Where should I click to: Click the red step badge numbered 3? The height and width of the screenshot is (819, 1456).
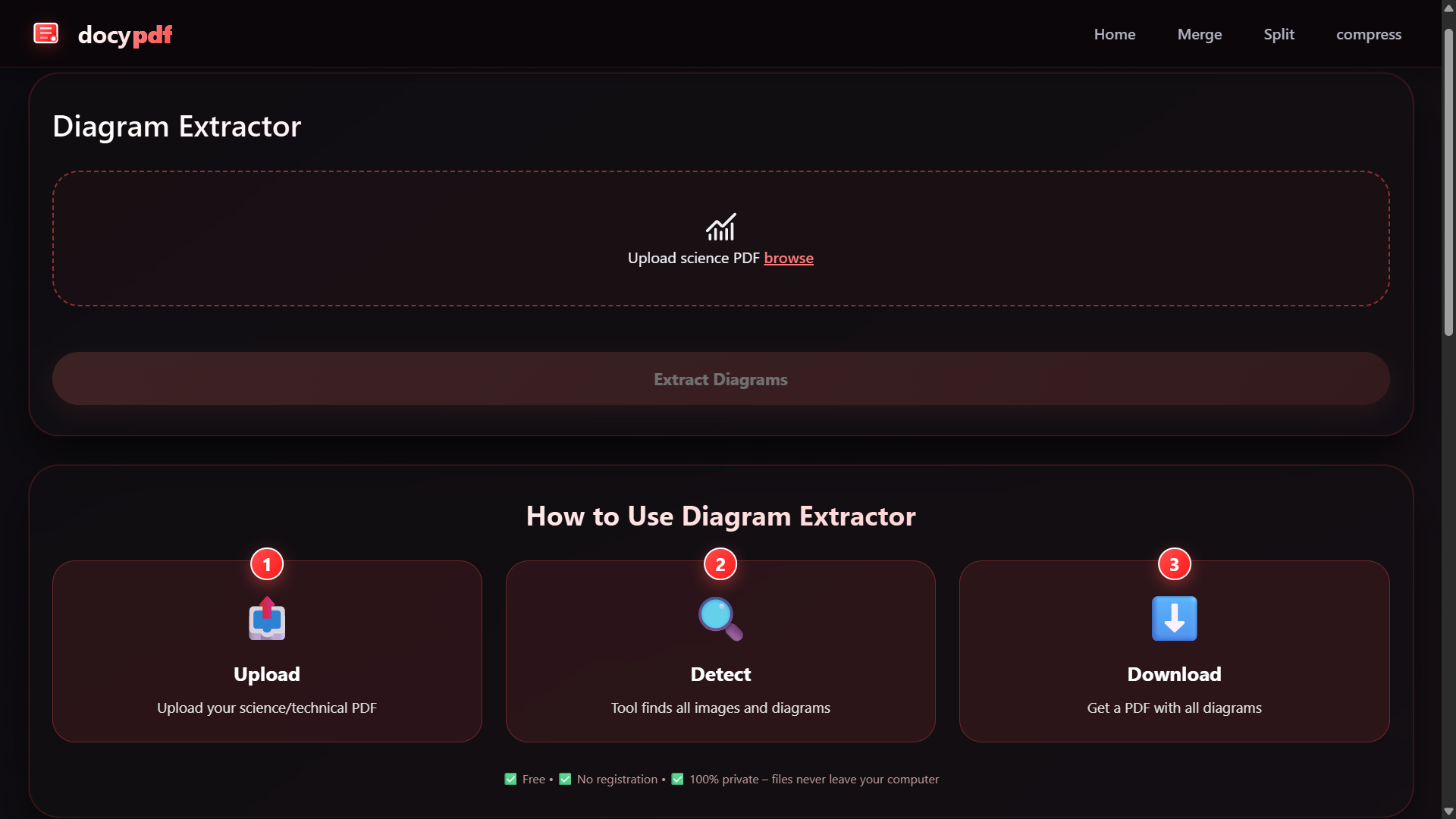click(1174, 564)
